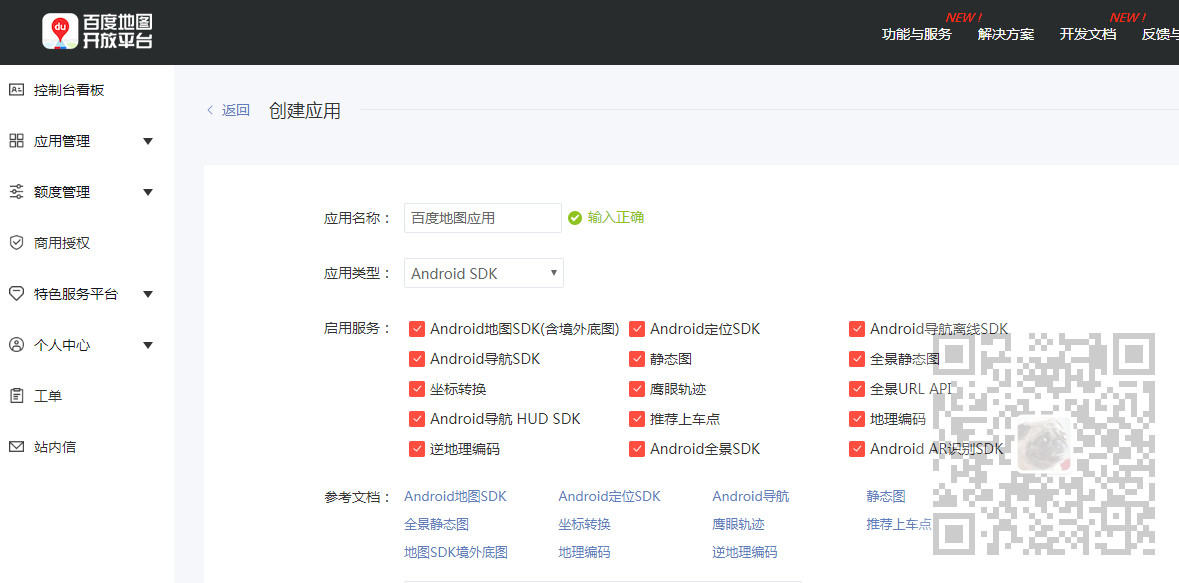Open the 额度管理 quota icon

tap(16, 191)
